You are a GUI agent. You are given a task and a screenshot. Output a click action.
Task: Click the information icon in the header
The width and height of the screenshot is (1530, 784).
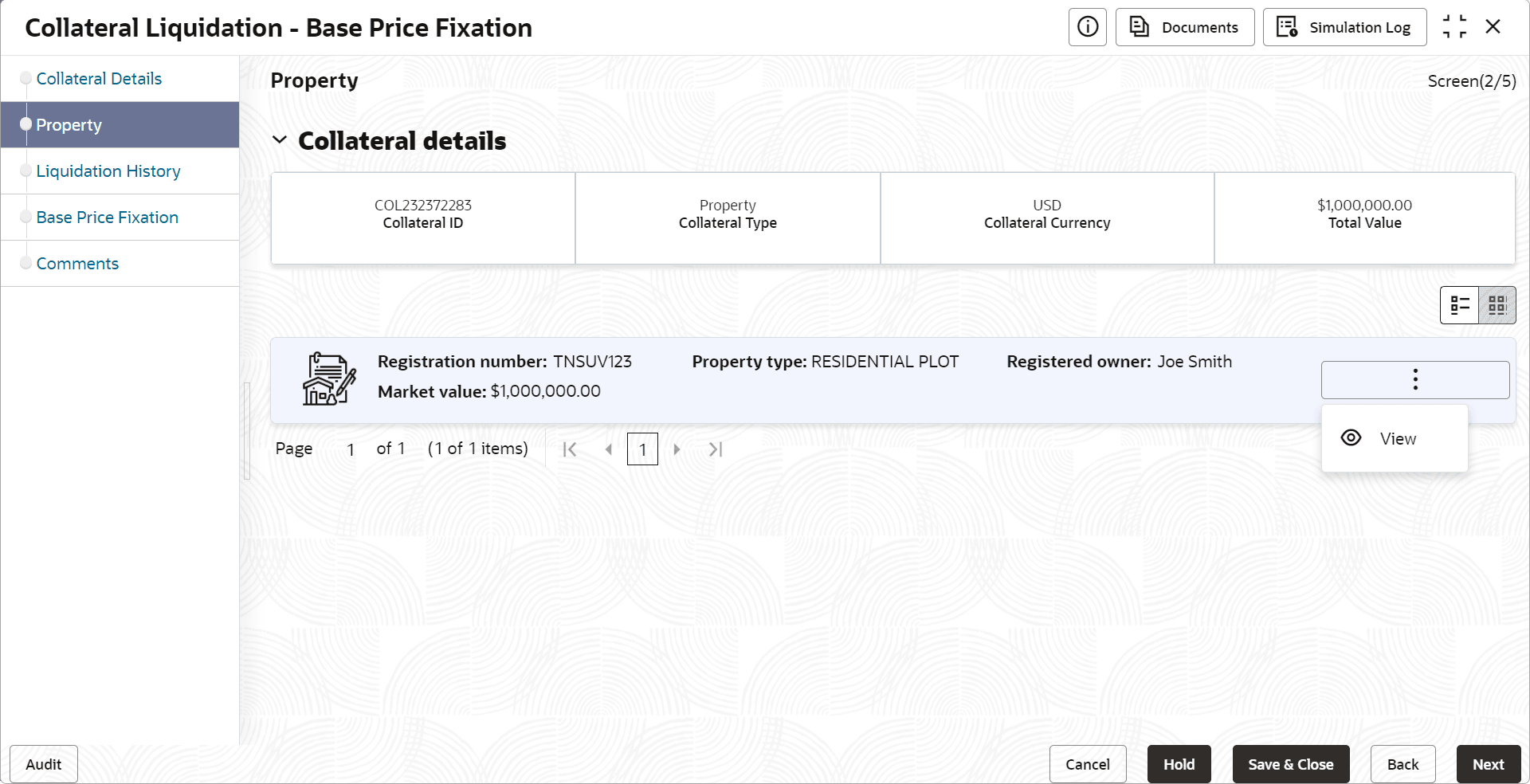(x=1087, y=27)
